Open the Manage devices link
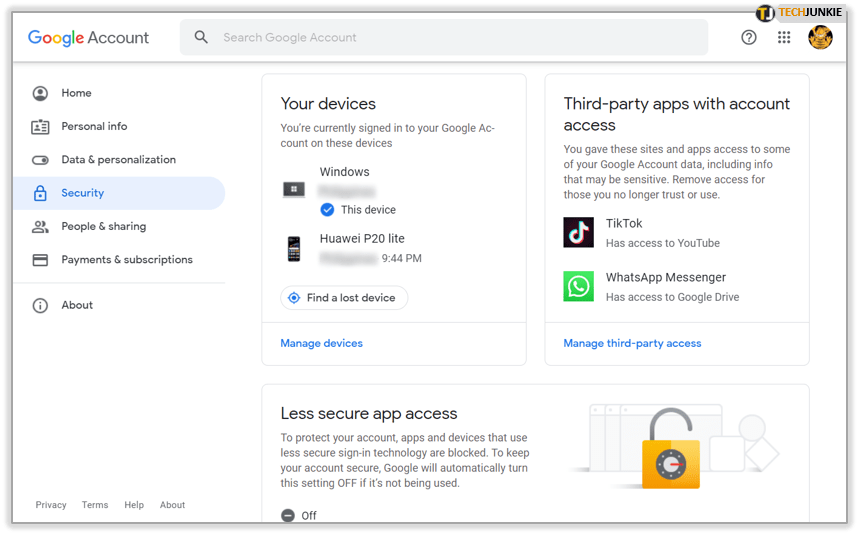859x535 pixels. 321,343
